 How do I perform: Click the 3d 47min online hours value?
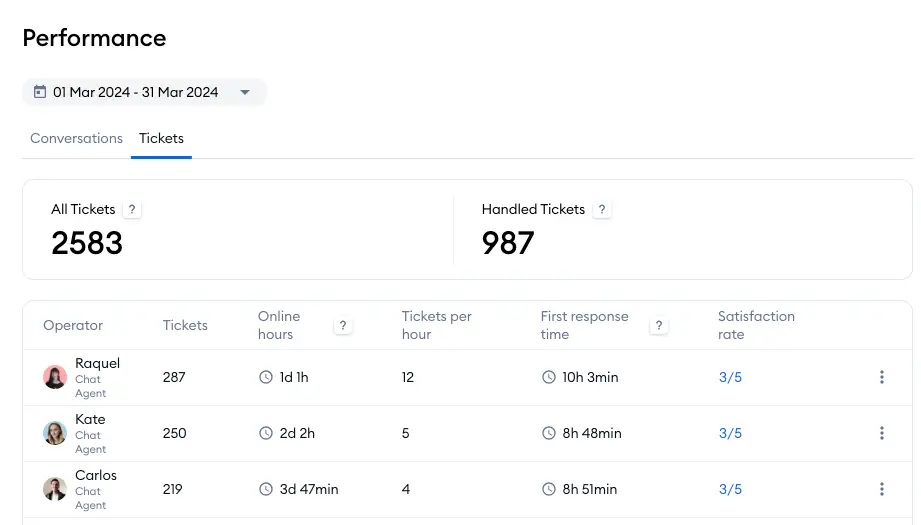309,489
